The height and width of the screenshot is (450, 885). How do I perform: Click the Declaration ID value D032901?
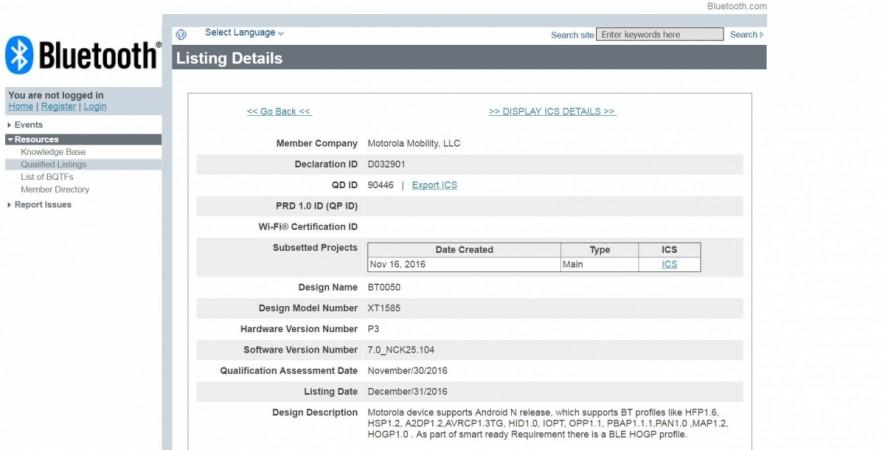coord(386,164)
